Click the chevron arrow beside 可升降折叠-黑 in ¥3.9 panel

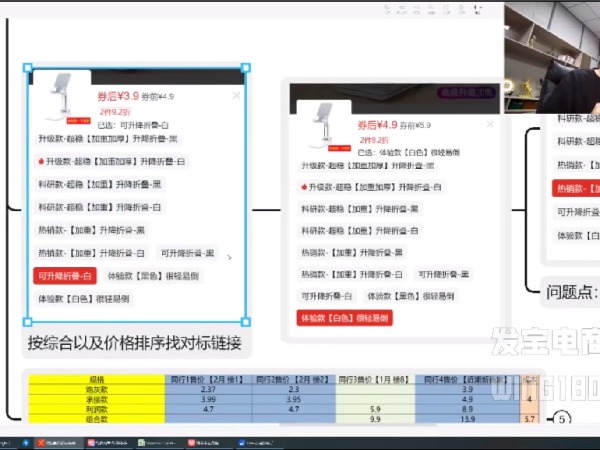click(x=229, y=258)
